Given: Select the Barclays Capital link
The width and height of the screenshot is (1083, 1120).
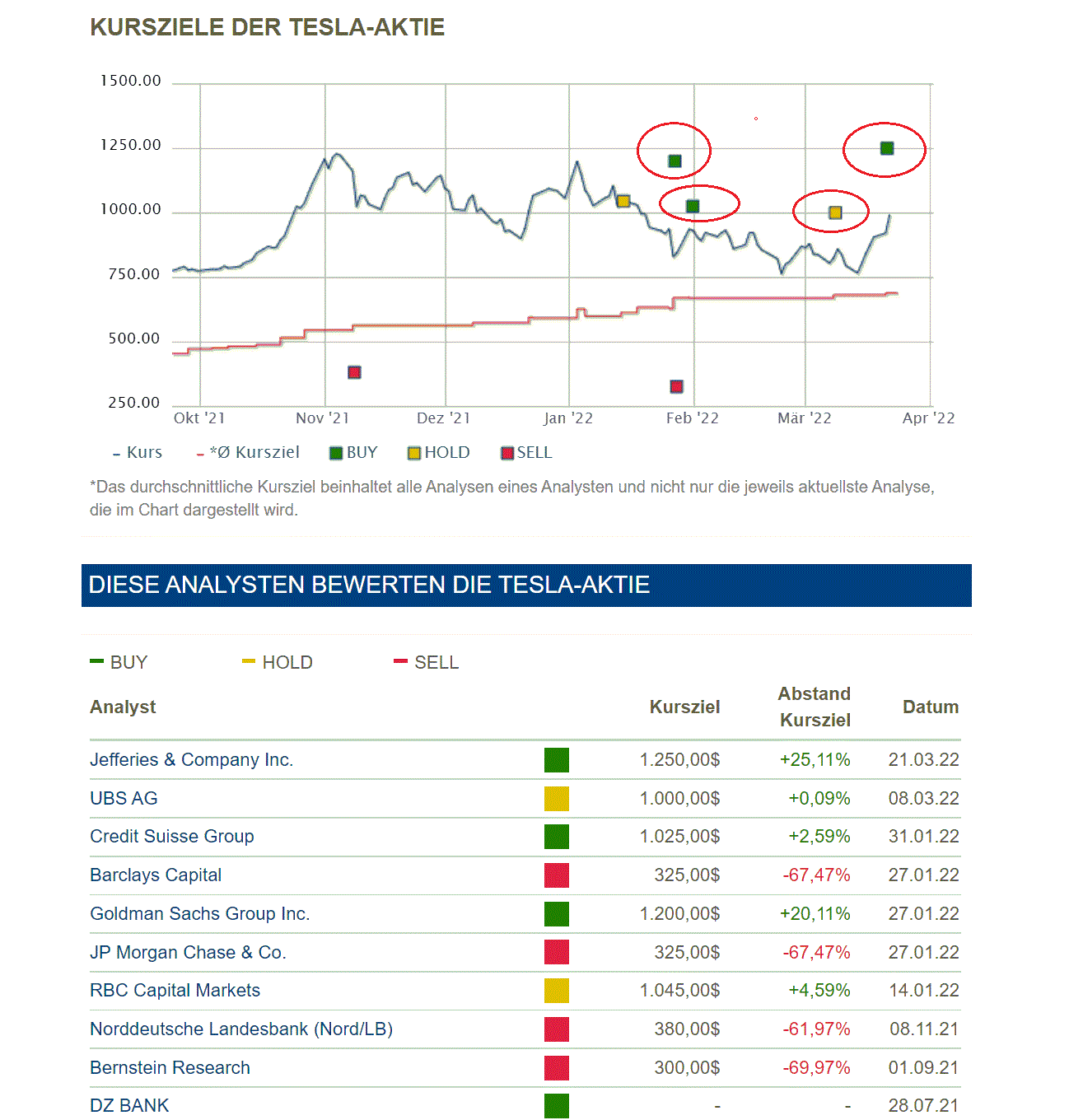Looking at the screenshot, I should tap(156, 875).
